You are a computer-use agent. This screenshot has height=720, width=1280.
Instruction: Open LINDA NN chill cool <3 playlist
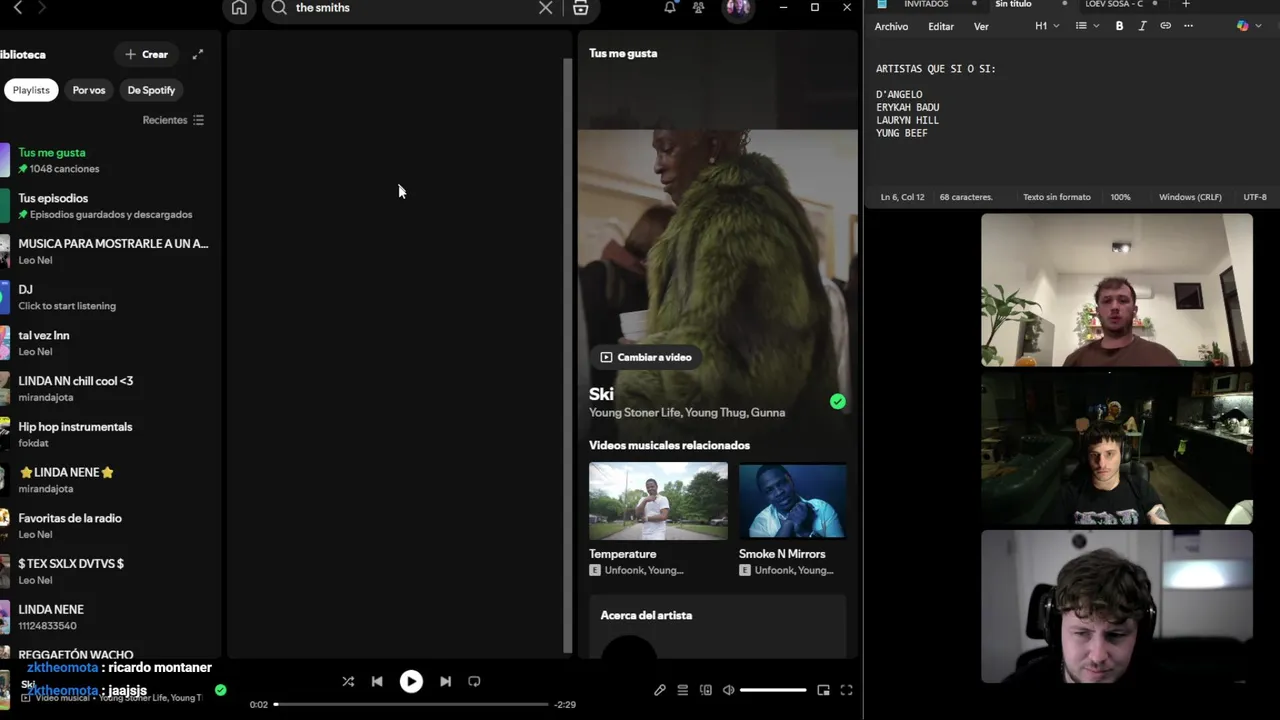tap(110, 389)
